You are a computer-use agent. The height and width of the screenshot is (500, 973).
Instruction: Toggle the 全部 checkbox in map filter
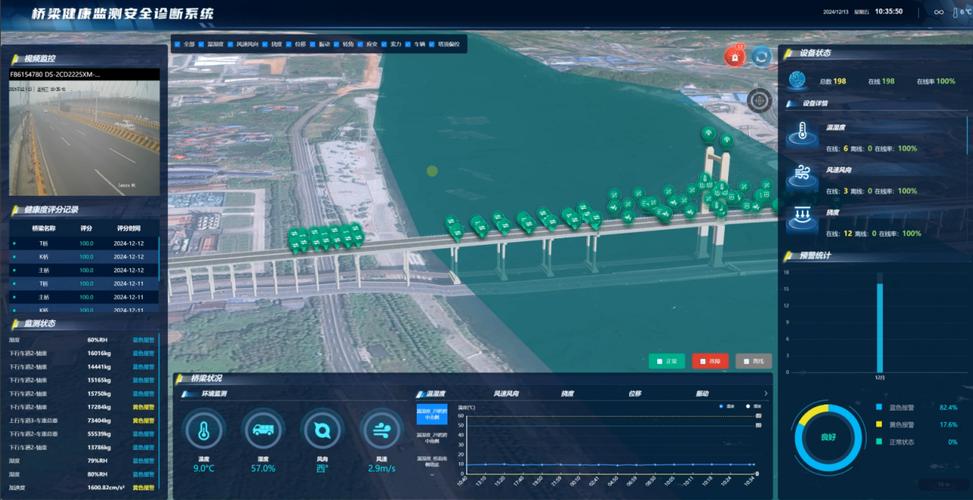coord(178,45)
